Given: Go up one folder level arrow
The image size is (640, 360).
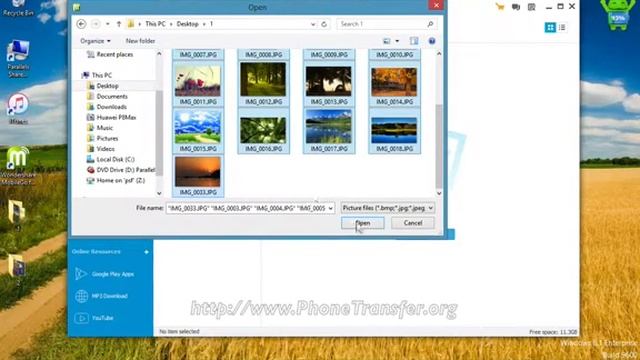Looking at the screenshot, I should pos(119,24).
